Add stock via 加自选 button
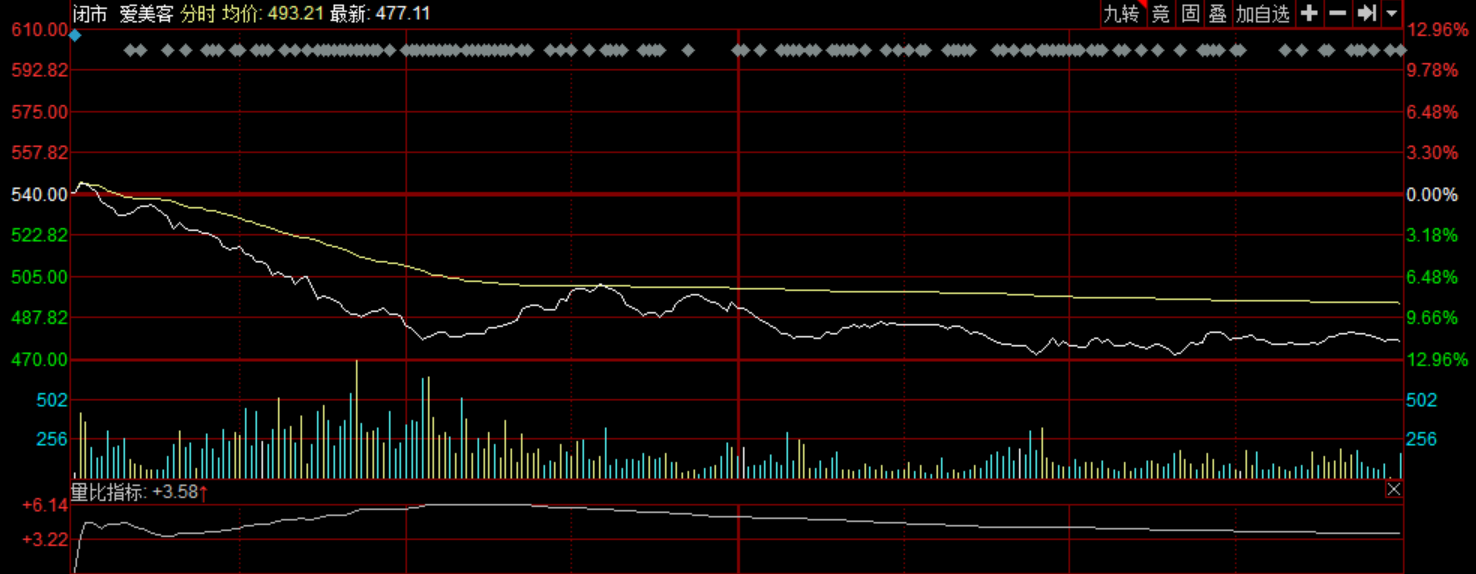 pyautogui.click(x=1263, y=13)
